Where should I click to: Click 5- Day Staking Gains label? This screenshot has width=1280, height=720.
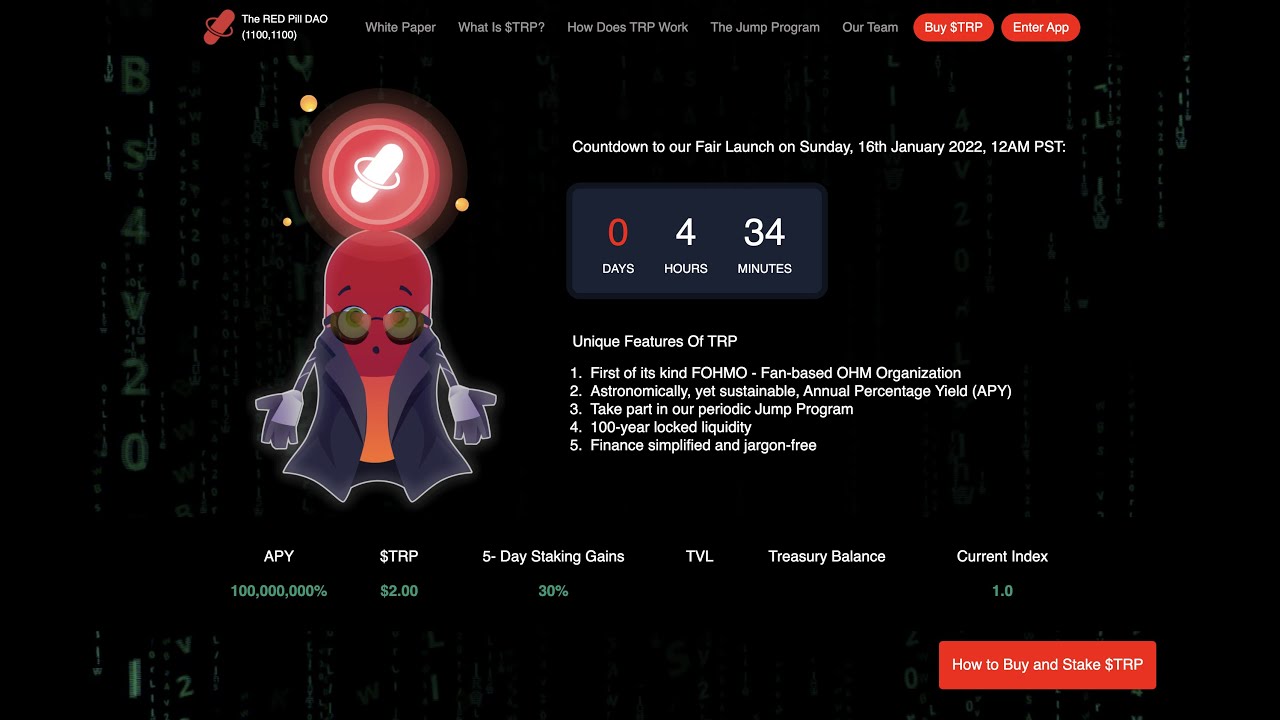553,556
